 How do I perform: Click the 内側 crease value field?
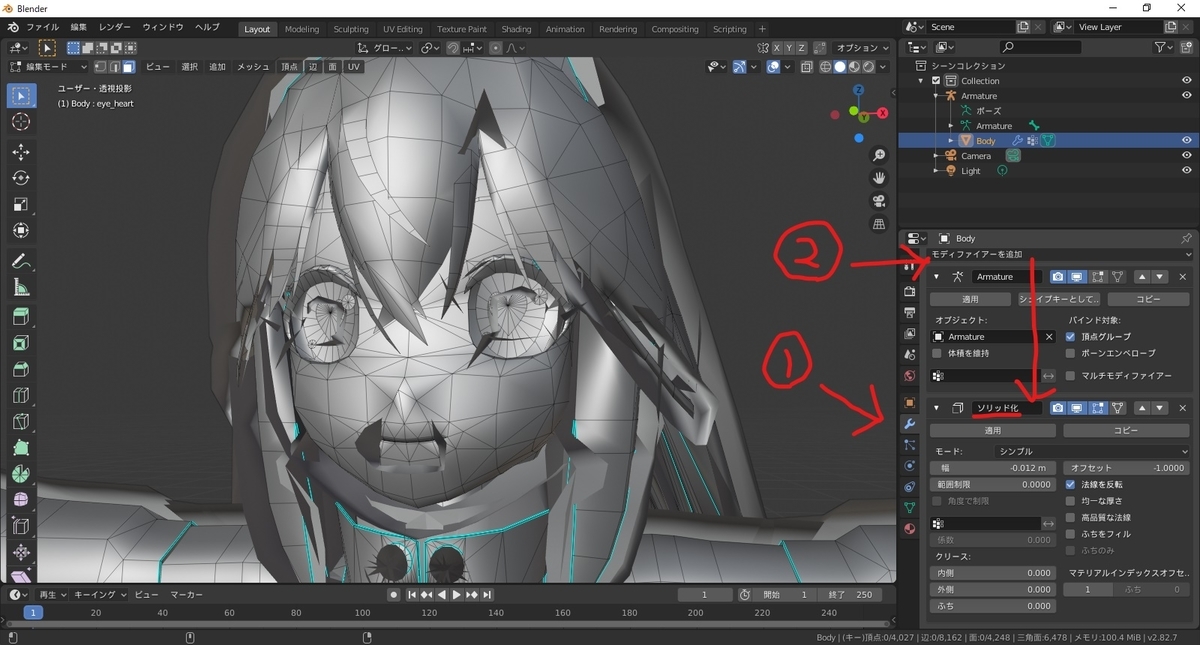[x=993, y=573]
